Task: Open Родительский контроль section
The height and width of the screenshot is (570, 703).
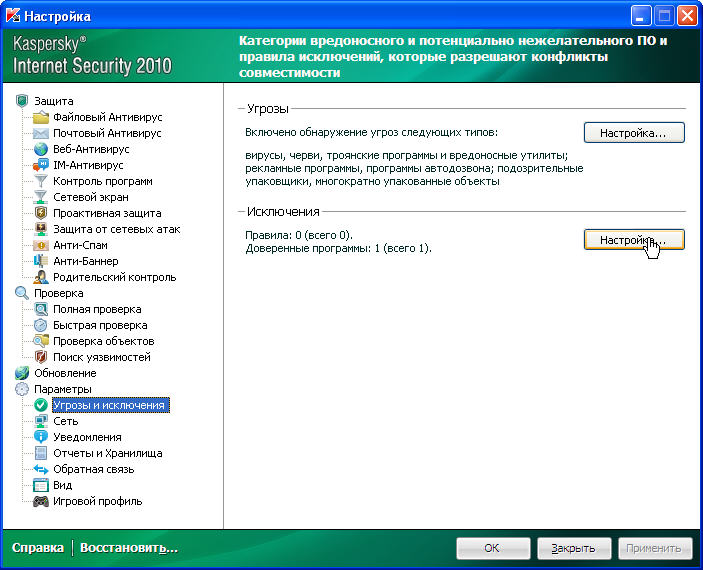Action: (x=115, y=277)
